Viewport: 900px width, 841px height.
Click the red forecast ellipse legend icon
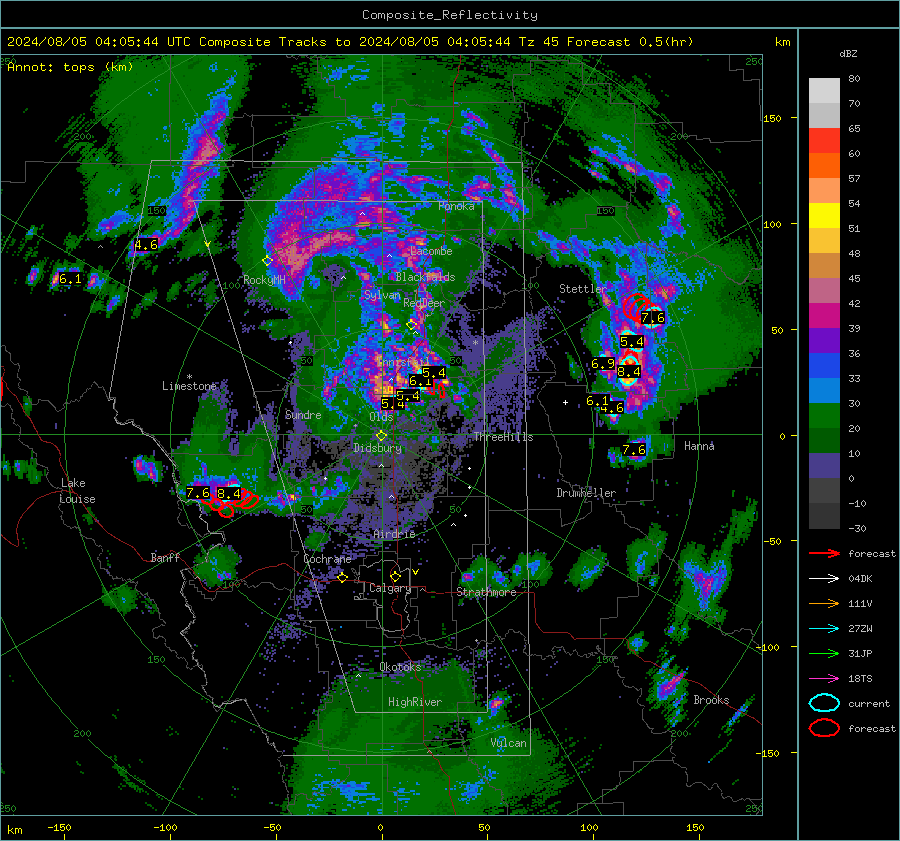pos(824,728)
